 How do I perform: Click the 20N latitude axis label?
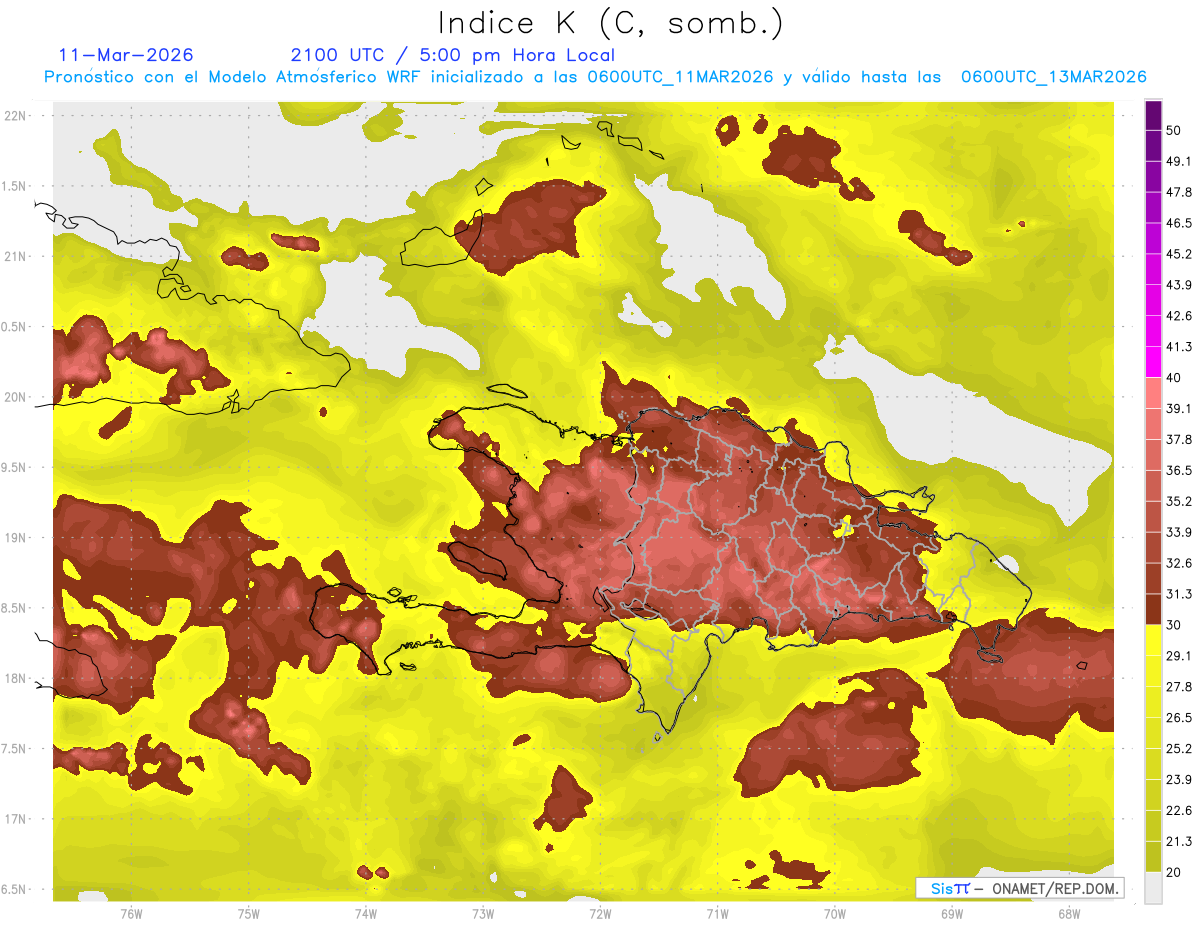pyautogui.click(x=16, y=397)
